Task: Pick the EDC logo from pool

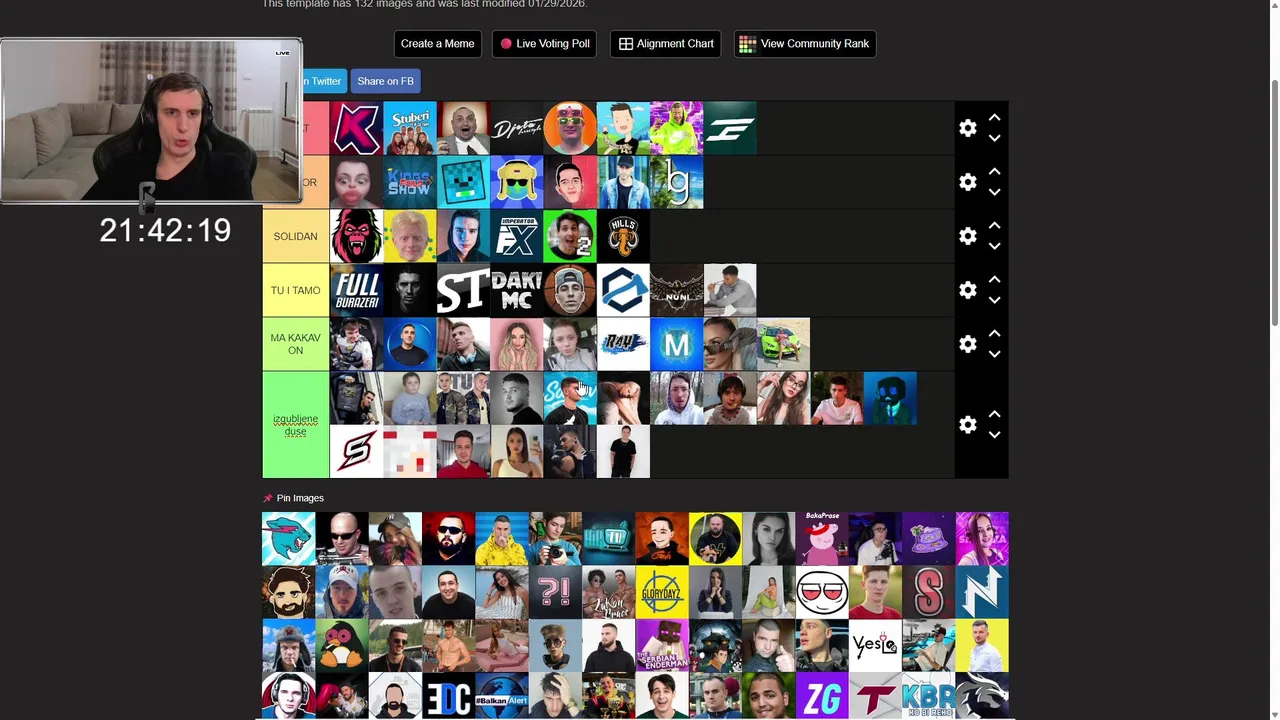Action: (448, 696)
